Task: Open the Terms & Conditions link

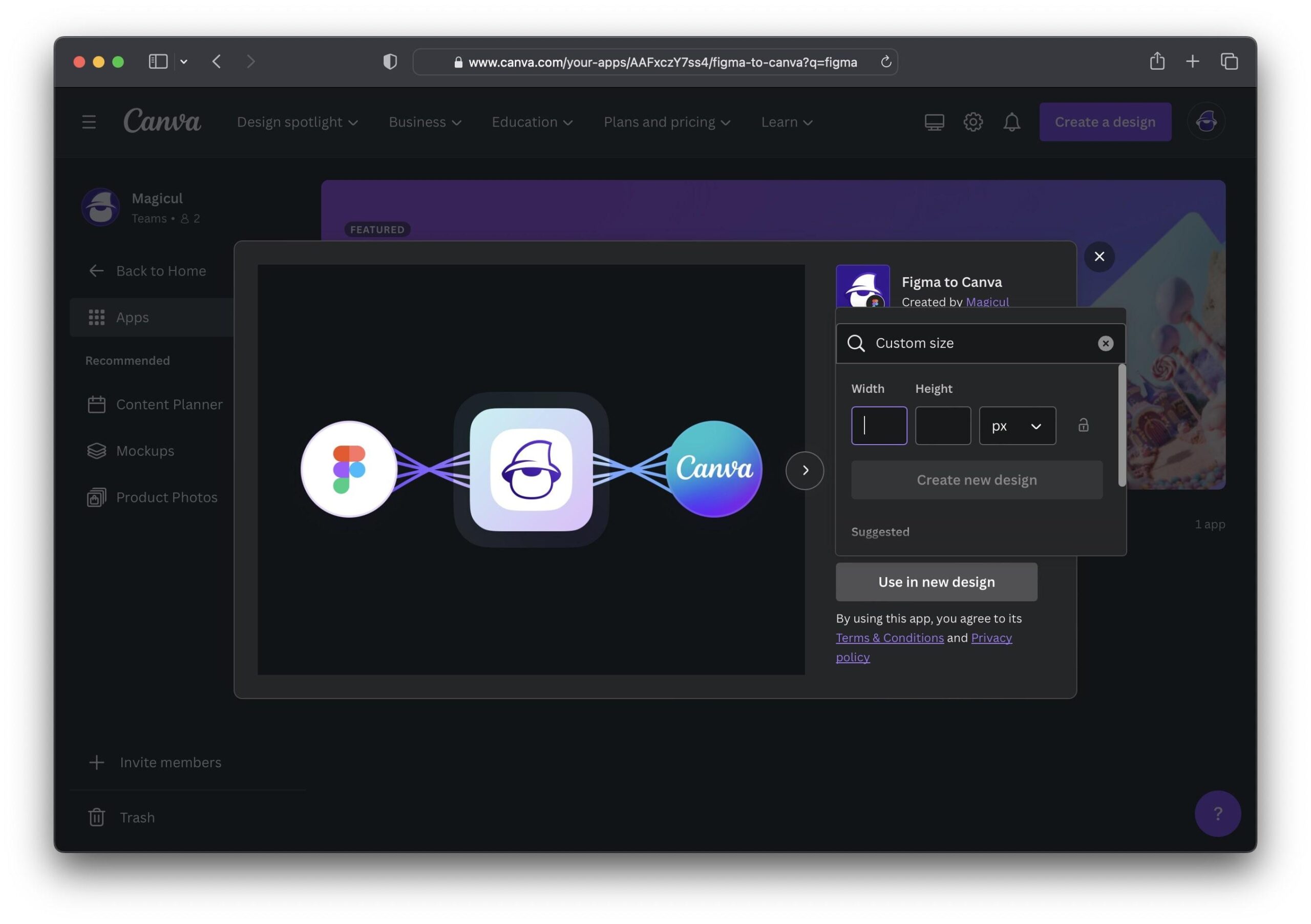Action: (x=890, y=637)
